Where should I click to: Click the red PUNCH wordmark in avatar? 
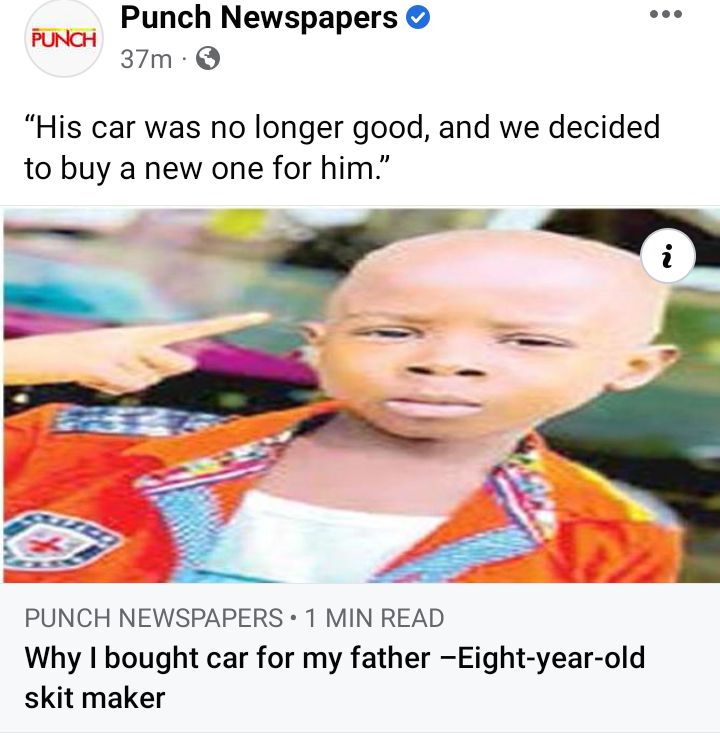64,39
